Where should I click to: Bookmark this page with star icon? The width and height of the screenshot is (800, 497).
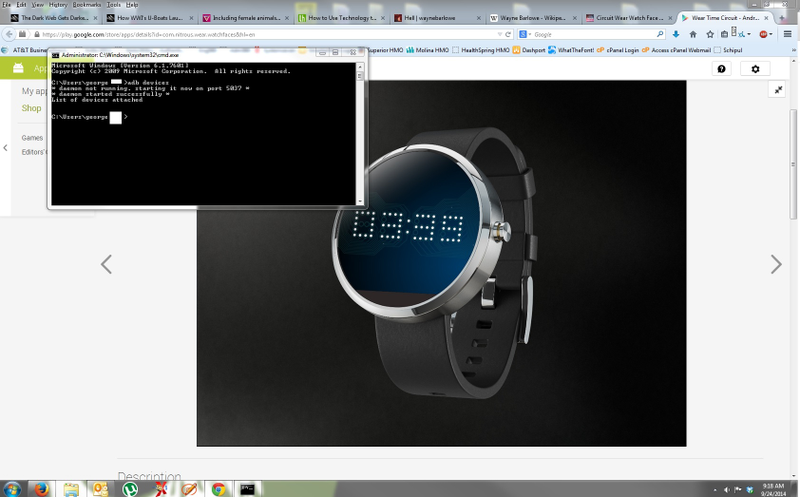710,34
